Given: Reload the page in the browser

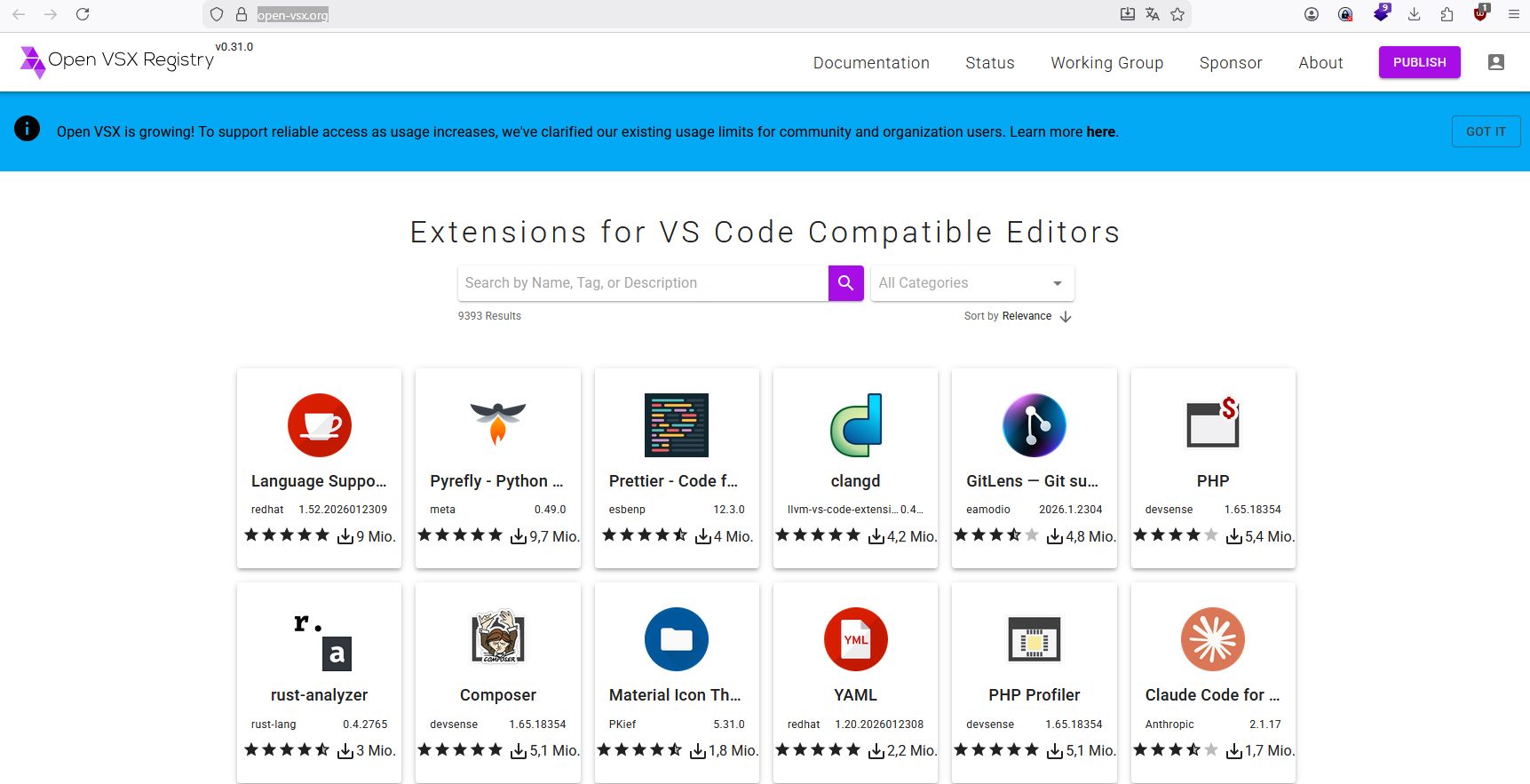Looking at the screenshot, I should (83, 14).
